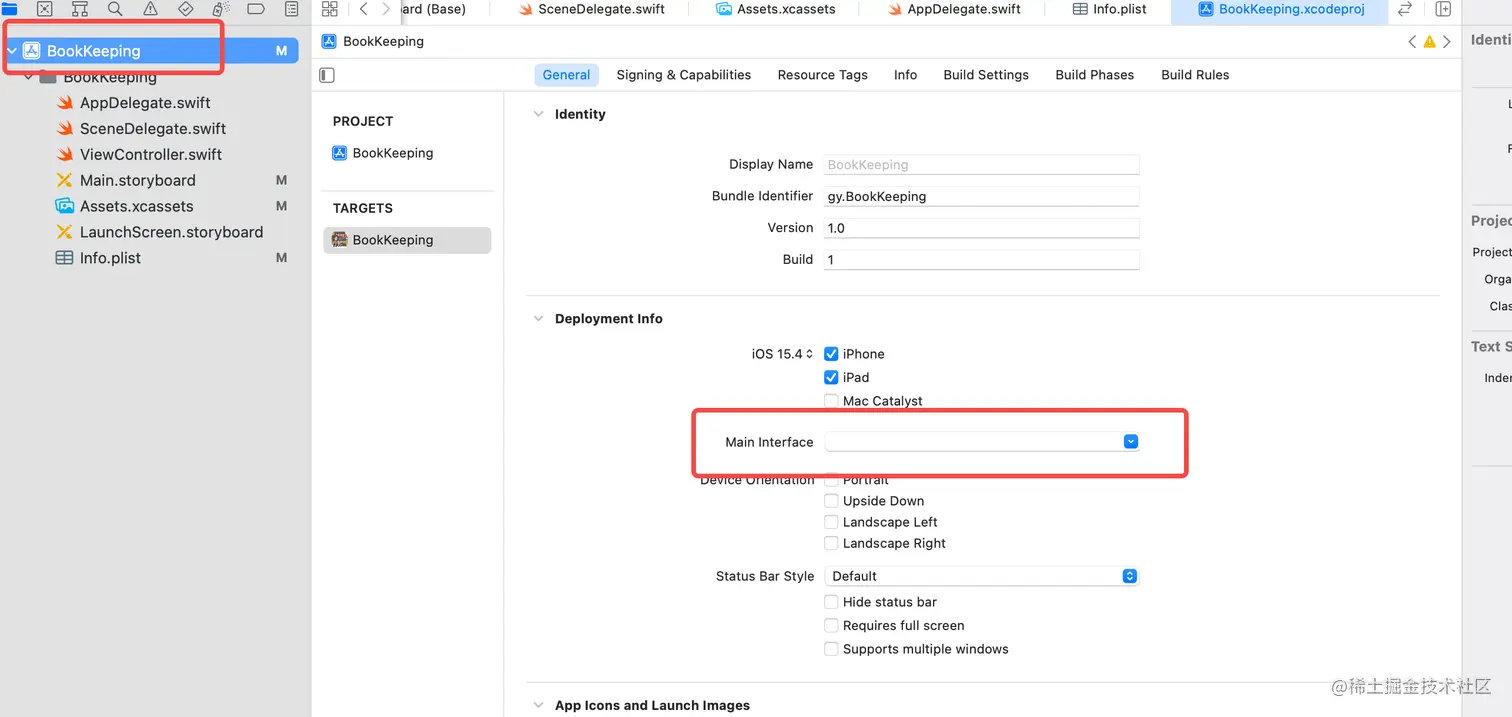Open AppDelegate.swift in the navigator
The height and width of the screenshot is (717, 1512).
(x=145, y=102)
